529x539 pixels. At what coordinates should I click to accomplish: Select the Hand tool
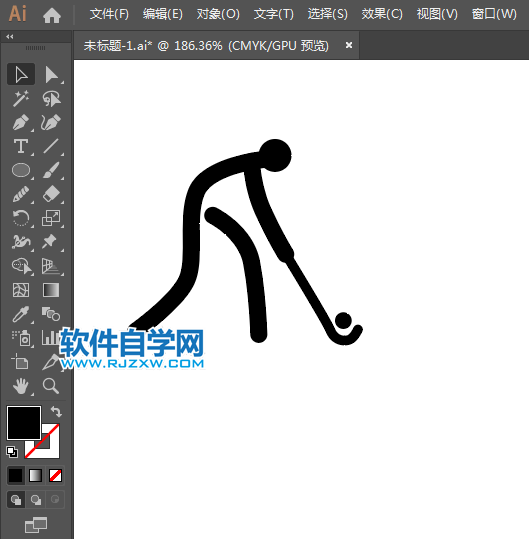[x=21, y=386]
